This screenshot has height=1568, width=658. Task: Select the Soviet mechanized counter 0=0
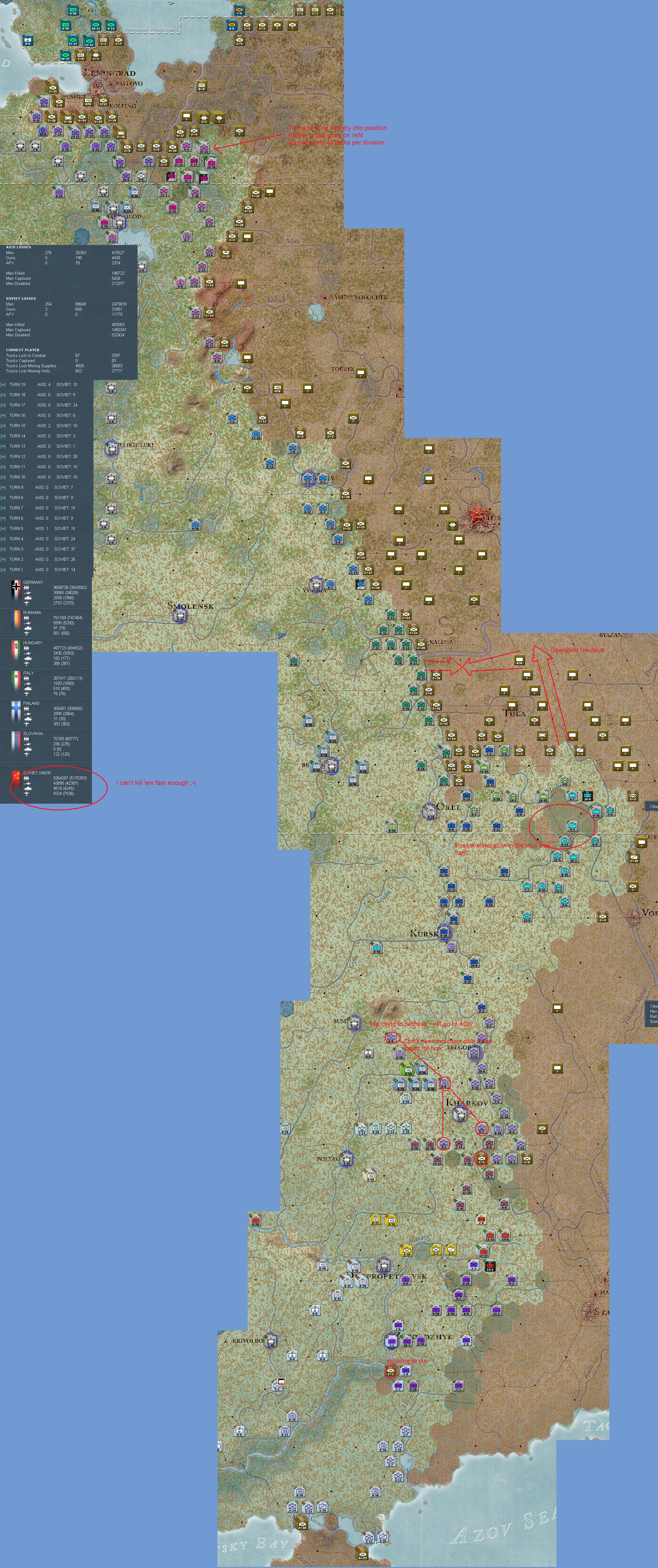(x=201, y=87)
